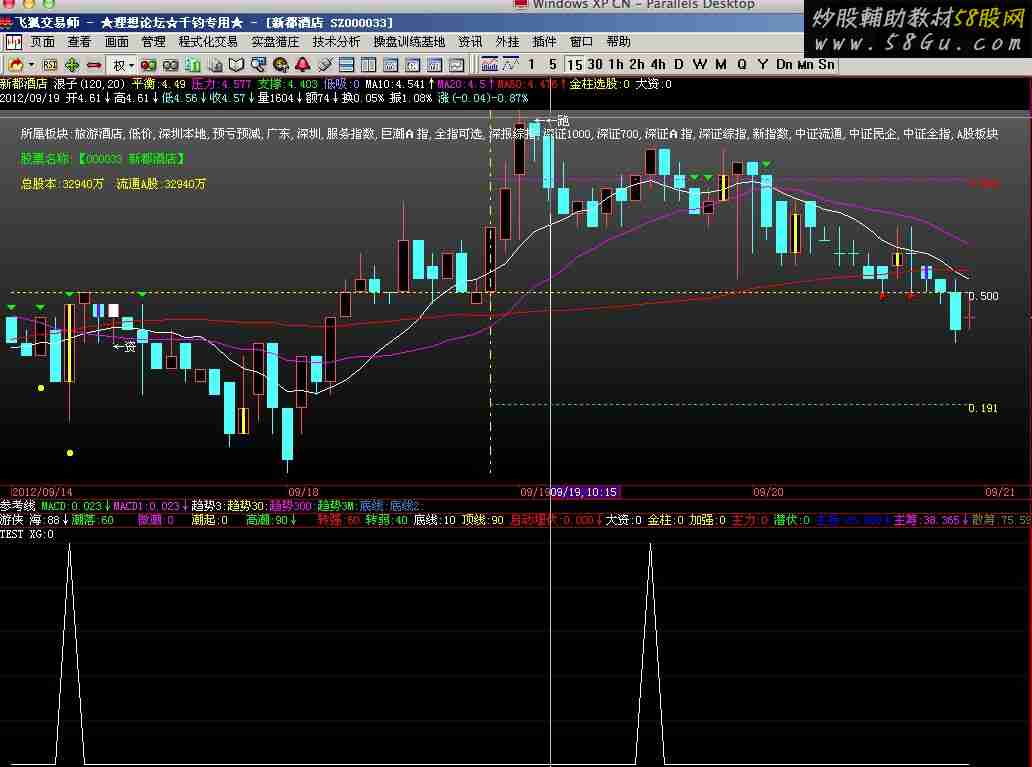Image resolution: width=1032 pixels, height=767 pixels.
Task: Click the zigzag line chart icon
Action: pos(511,65)
